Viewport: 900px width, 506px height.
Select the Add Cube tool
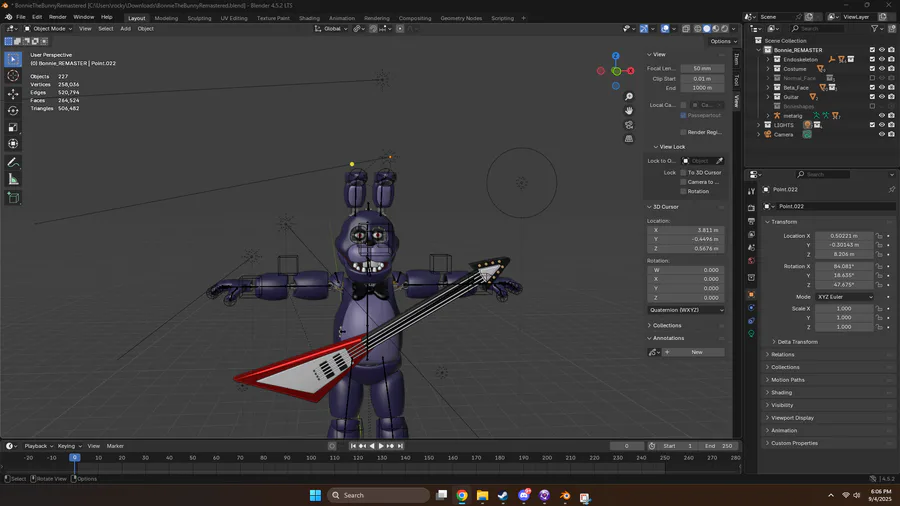13,198
